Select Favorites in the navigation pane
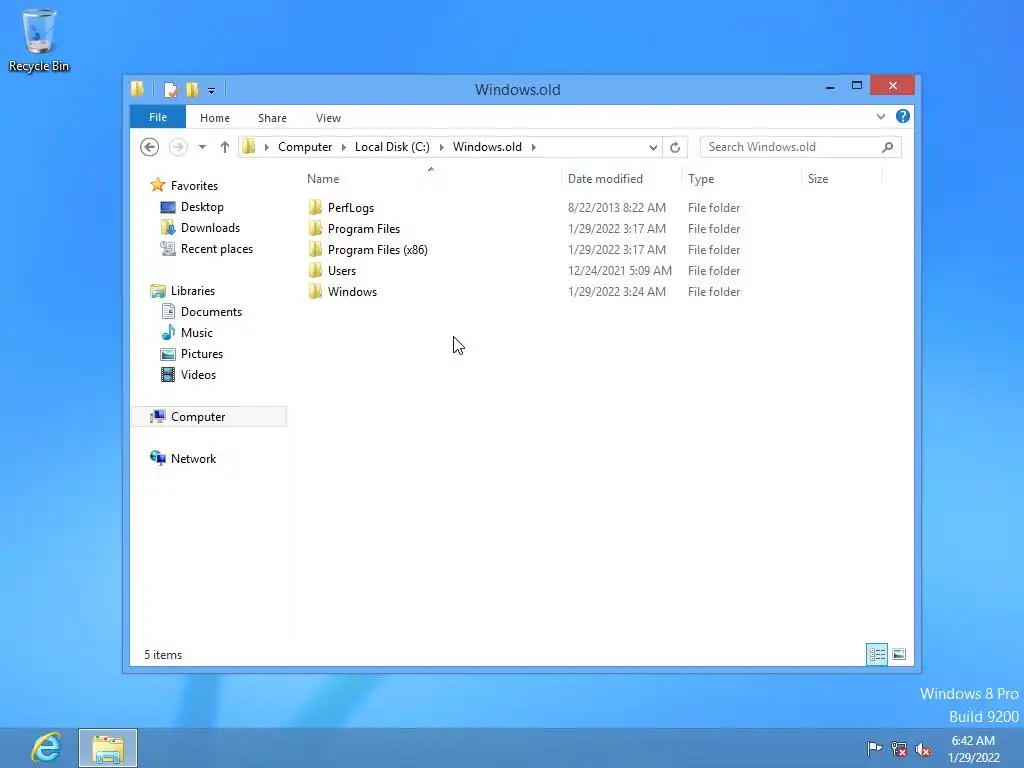Screen dimensions: 1024x768 (x=194, y=185)
